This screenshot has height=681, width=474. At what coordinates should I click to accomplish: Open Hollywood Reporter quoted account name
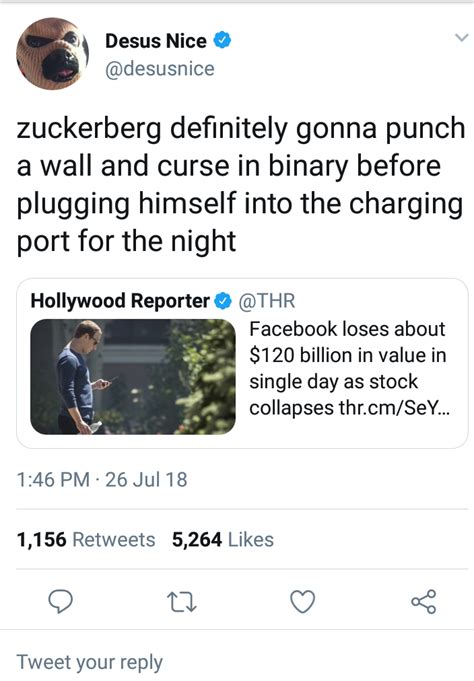coord(120,301)
